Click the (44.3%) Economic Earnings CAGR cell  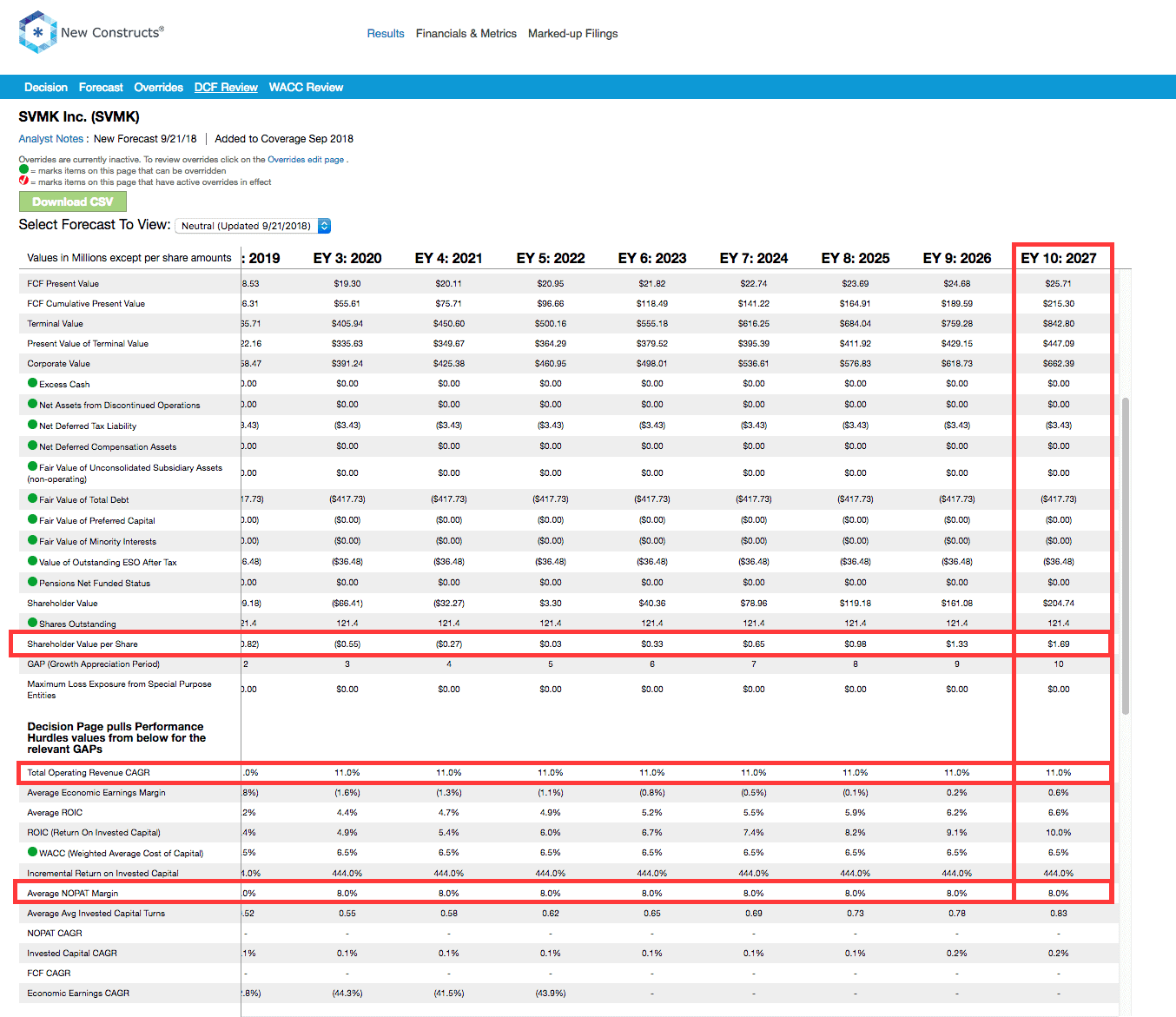click(347, 994)
